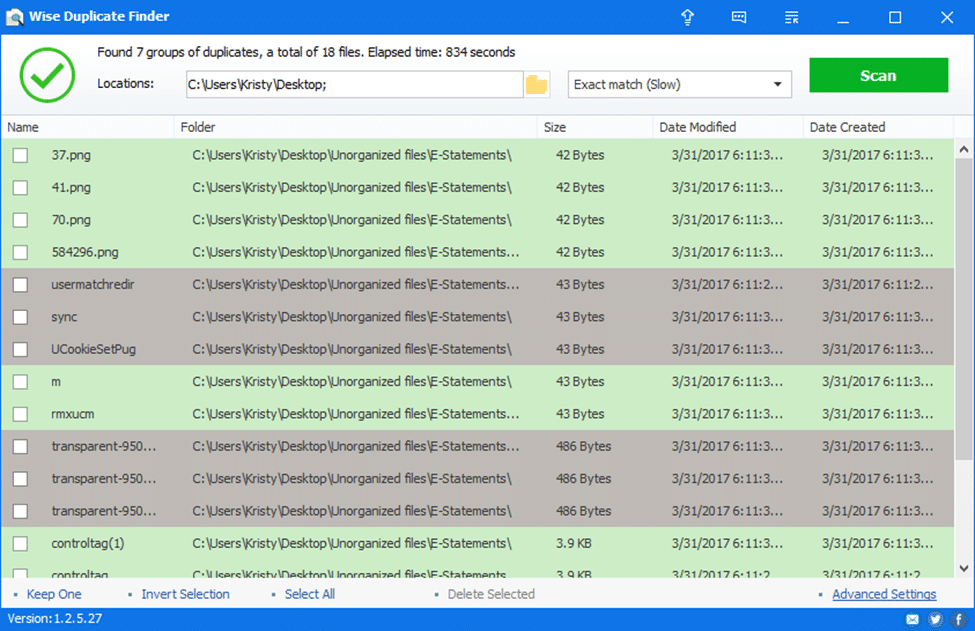Expand the Exact match (Slow) dropdown
This screenshot has width=975, height=631.
(679, 85)
